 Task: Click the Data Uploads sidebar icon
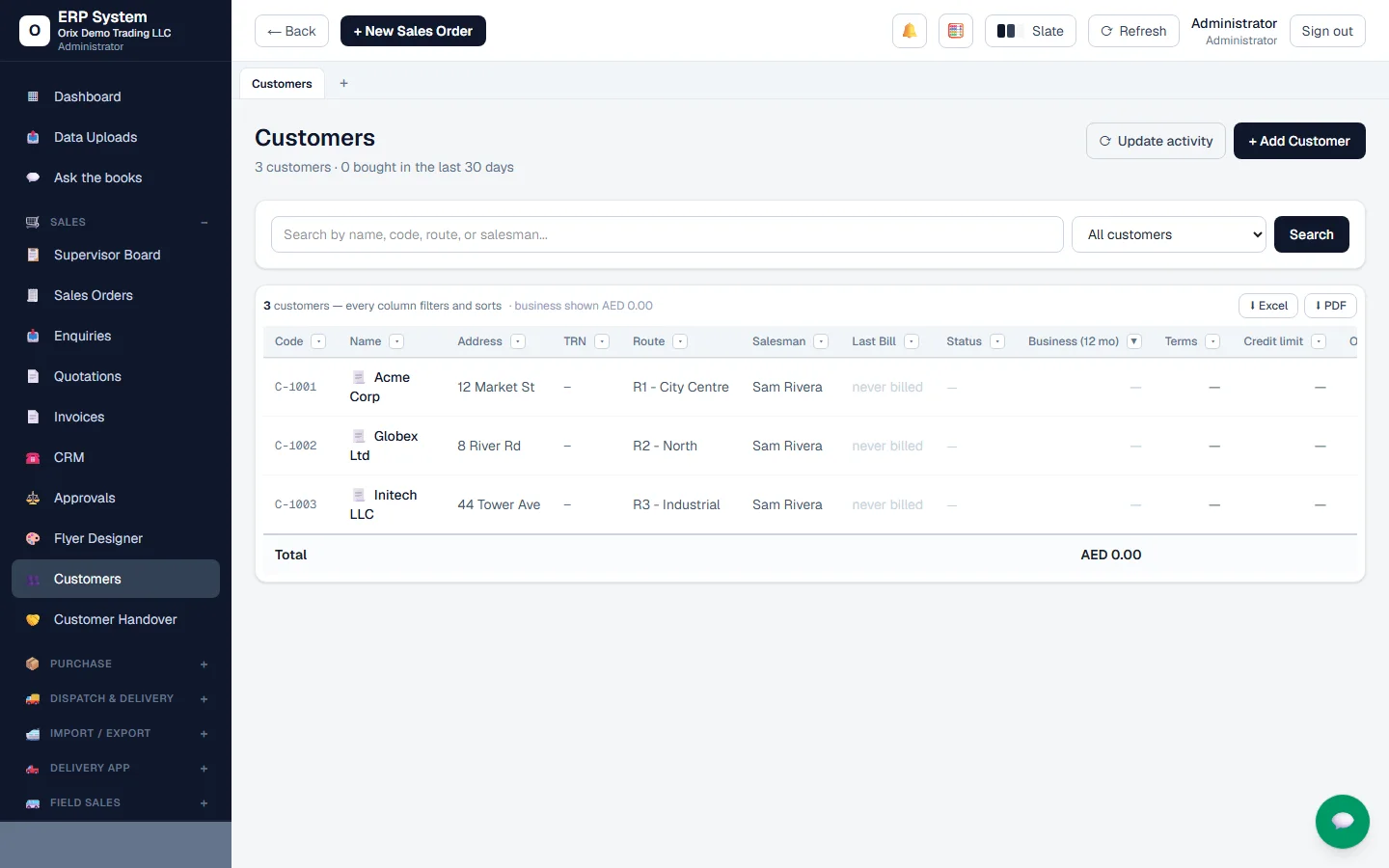coord(33,137)
